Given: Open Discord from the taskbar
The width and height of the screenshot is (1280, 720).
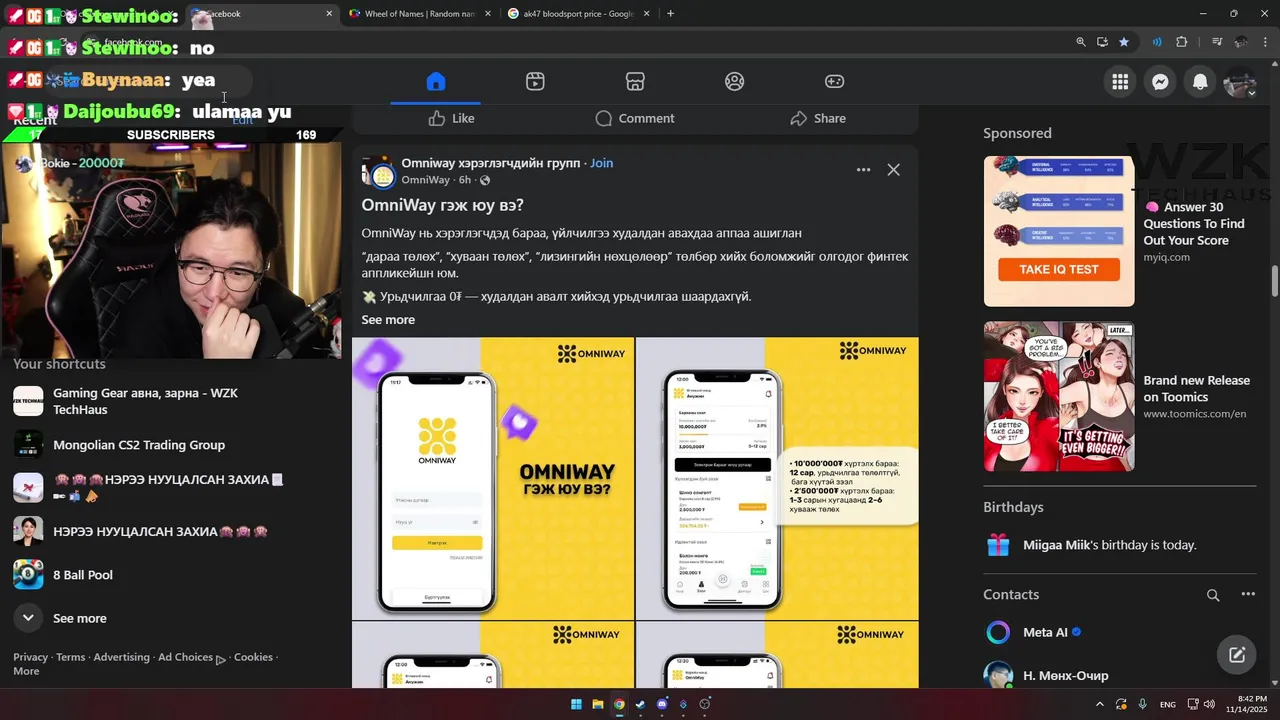Looking at the screenshot, I should tap(662, 704).
